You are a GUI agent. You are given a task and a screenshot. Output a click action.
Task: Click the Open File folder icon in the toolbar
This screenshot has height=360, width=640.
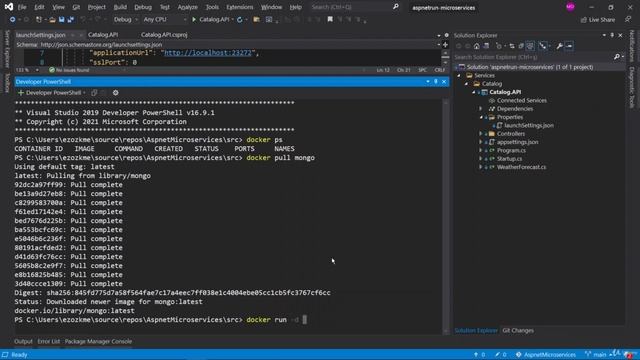[x=52, y=20]
